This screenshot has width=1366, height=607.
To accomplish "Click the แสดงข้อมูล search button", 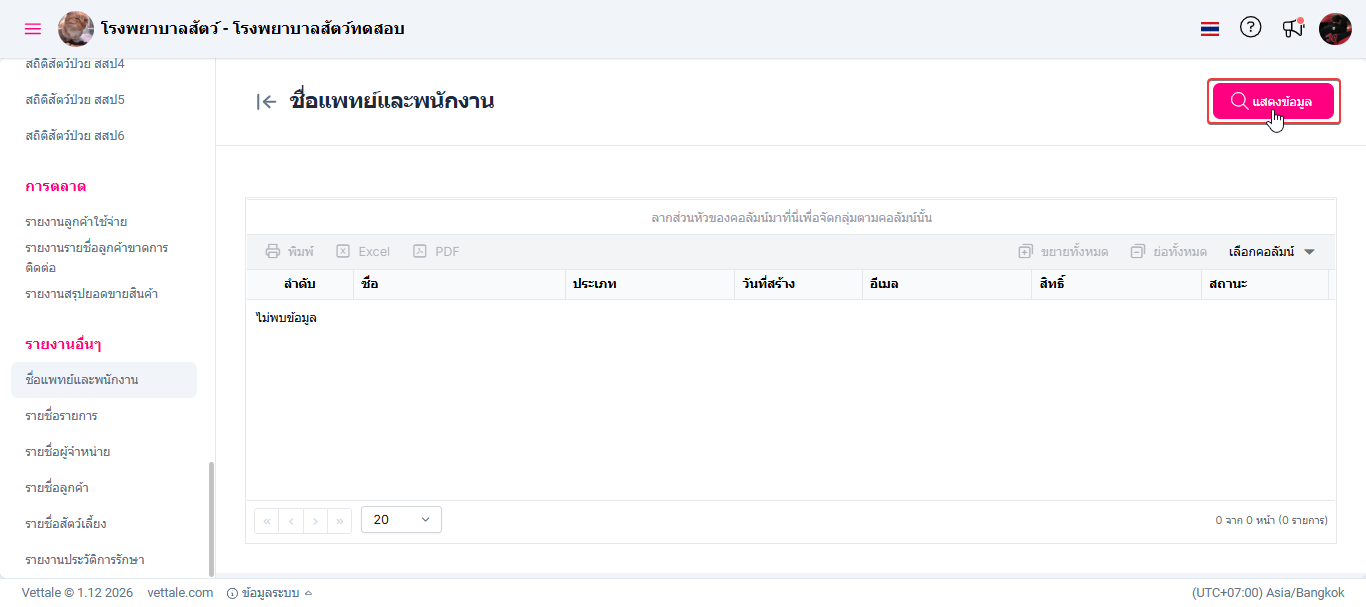I will point(1273,101).
